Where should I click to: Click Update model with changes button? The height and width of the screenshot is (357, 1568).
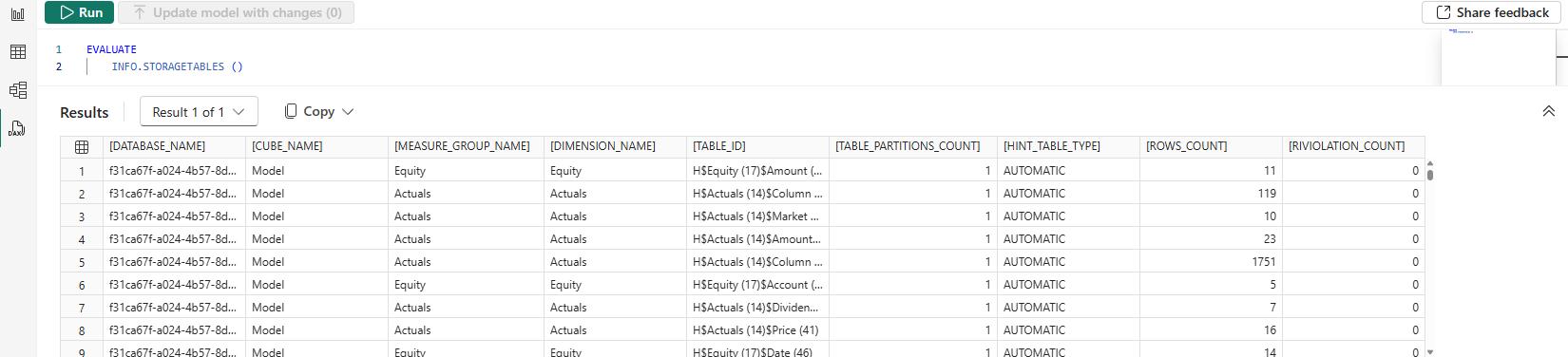click(236, 12)
